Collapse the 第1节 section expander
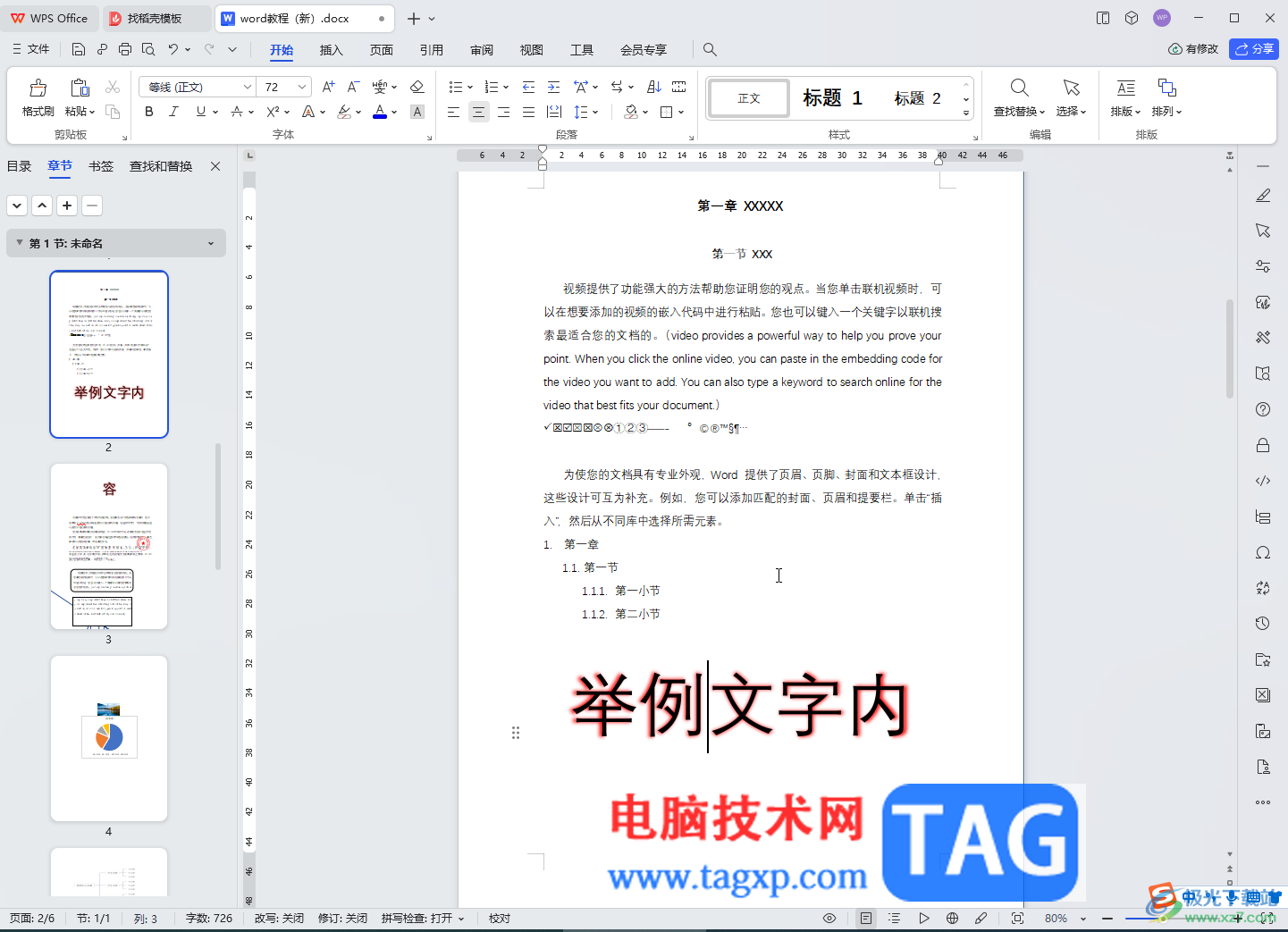Image resolution: width=1288 pixels, height=932 pixels. (x=20, y=243)
